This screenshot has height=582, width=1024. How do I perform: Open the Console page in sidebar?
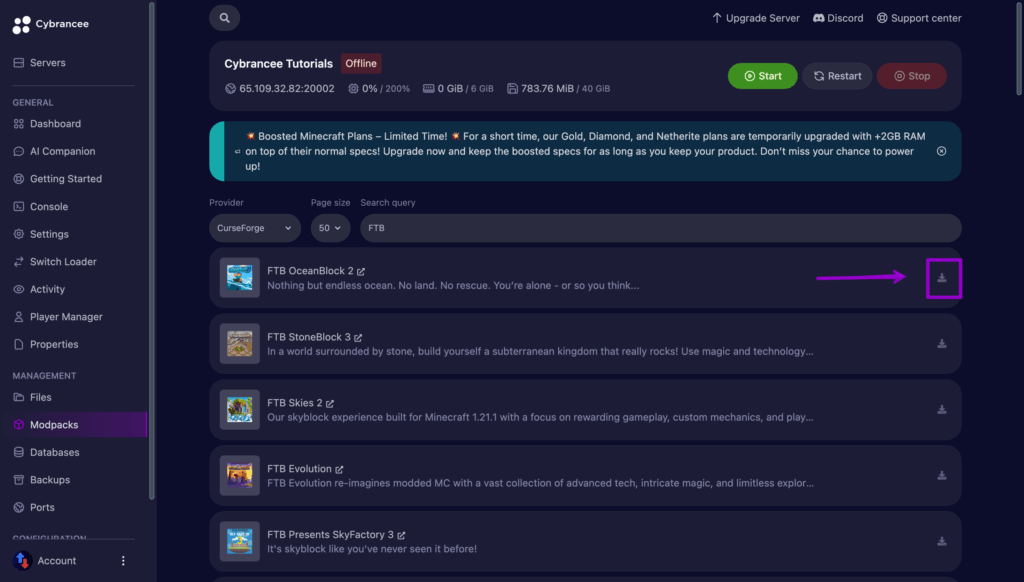click(x=49, y=207)
